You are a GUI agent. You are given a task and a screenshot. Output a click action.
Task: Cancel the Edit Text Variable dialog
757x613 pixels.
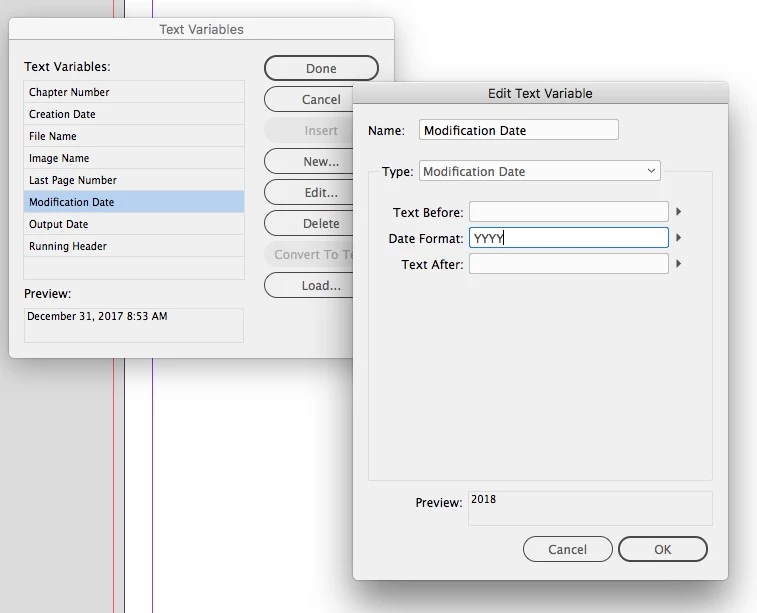click(568, 549)
